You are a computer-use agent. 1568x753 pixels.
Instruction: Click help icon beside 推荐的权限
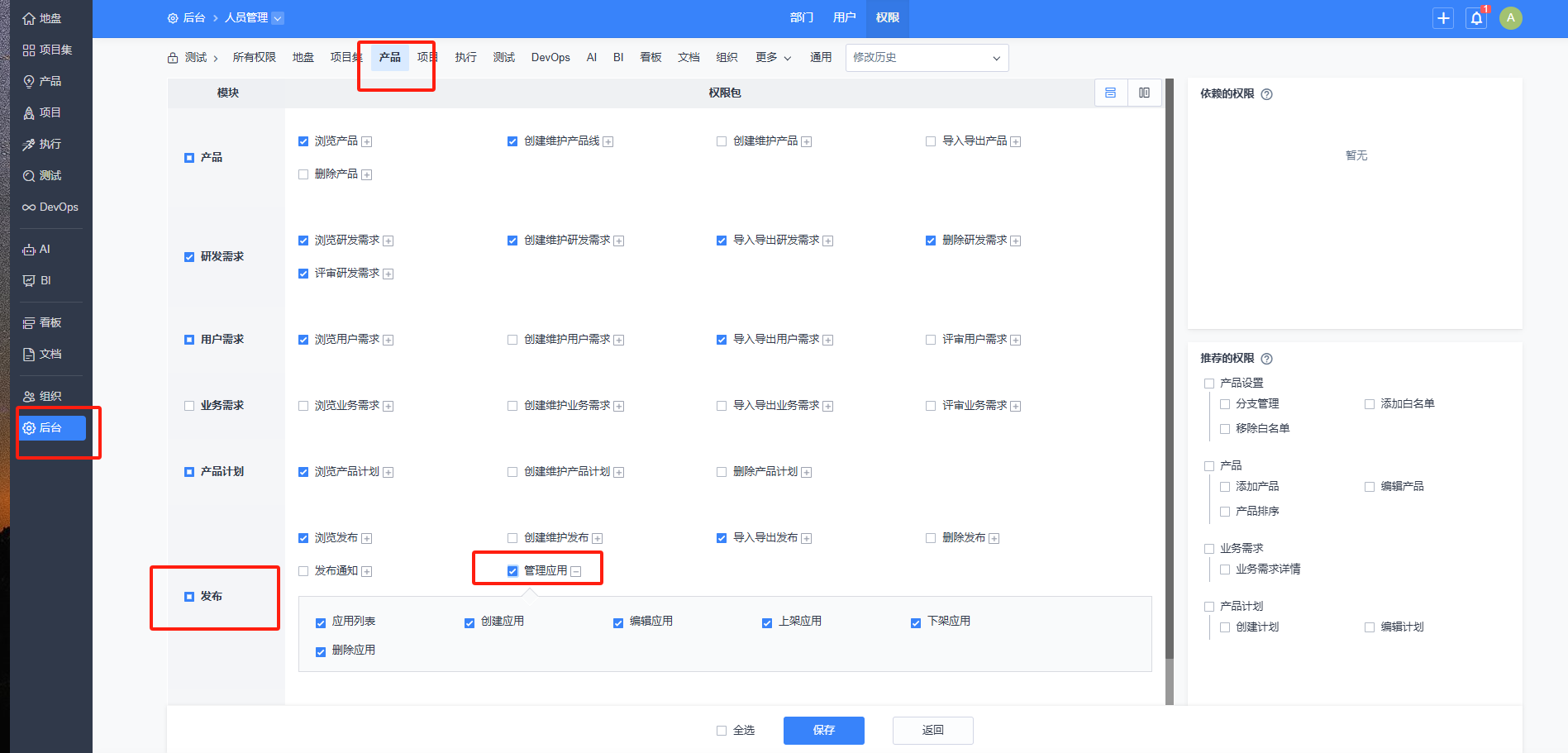[1267, 359]
